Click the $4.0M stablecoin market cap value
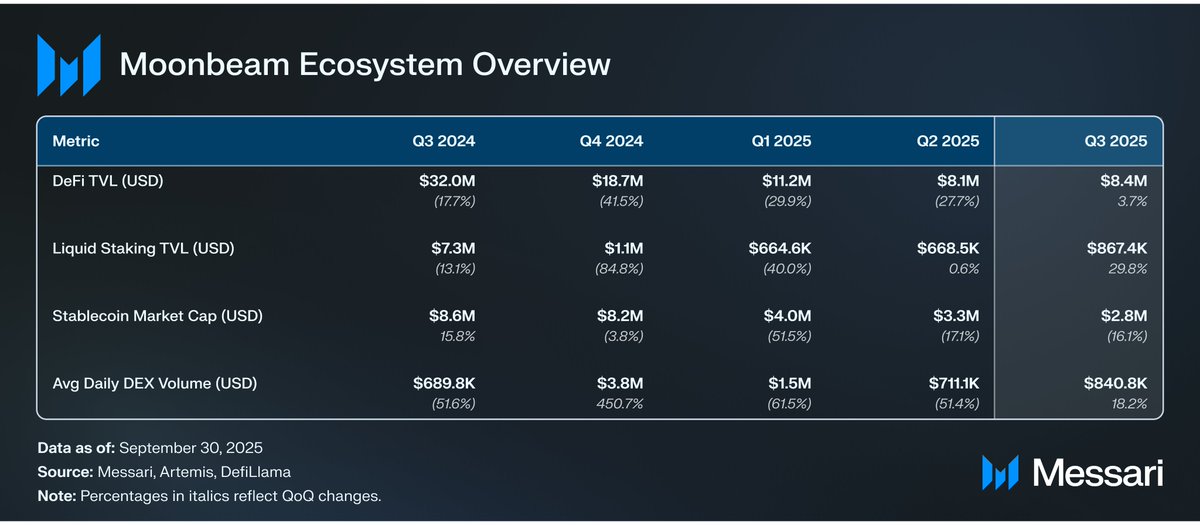The height and width of the screenshot is (525, 1200). coord(787,315)
